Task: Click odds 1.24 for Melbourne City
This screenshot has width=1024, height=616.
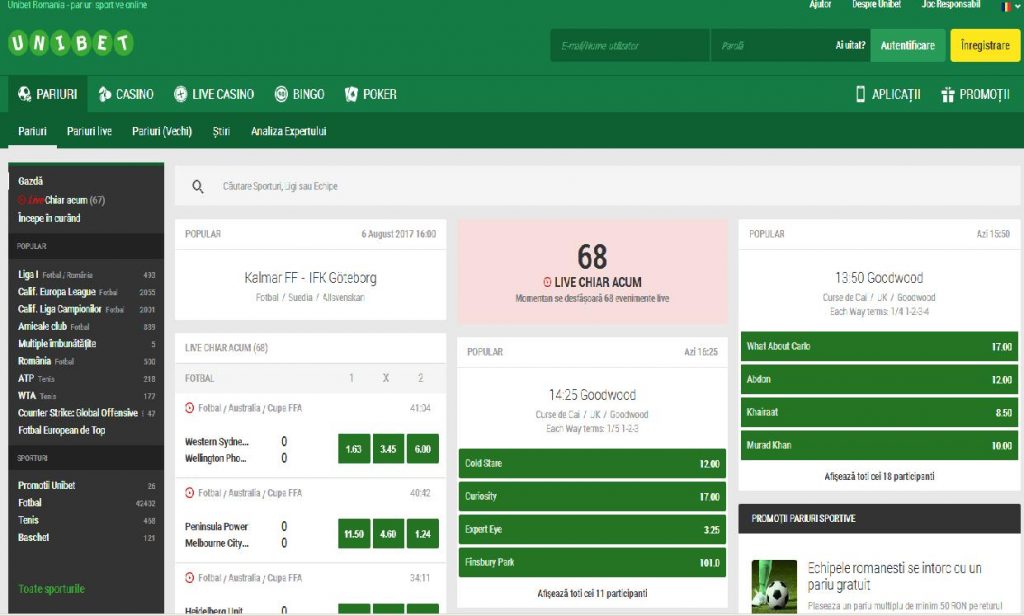Action: click(423, 534)
